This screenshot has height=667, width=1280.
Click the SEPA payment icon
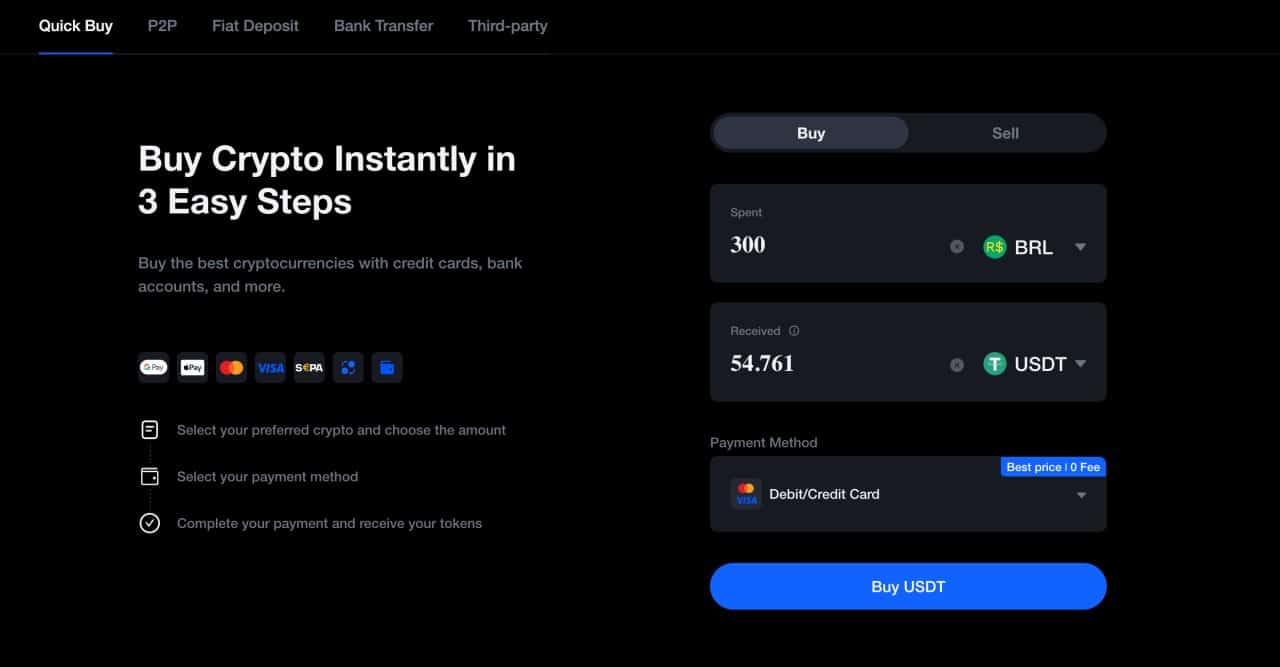point(309,367)
